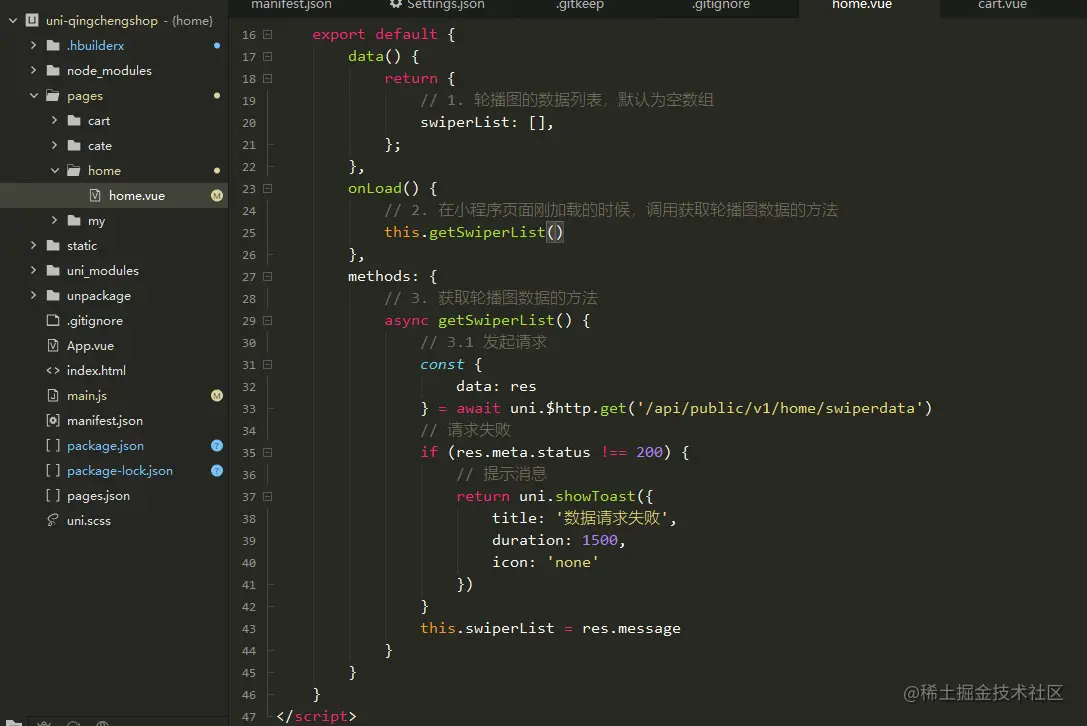Click the open home folder icon
Image resolution: width=1087 pixels, height=726 pixels.
point(74,170)
